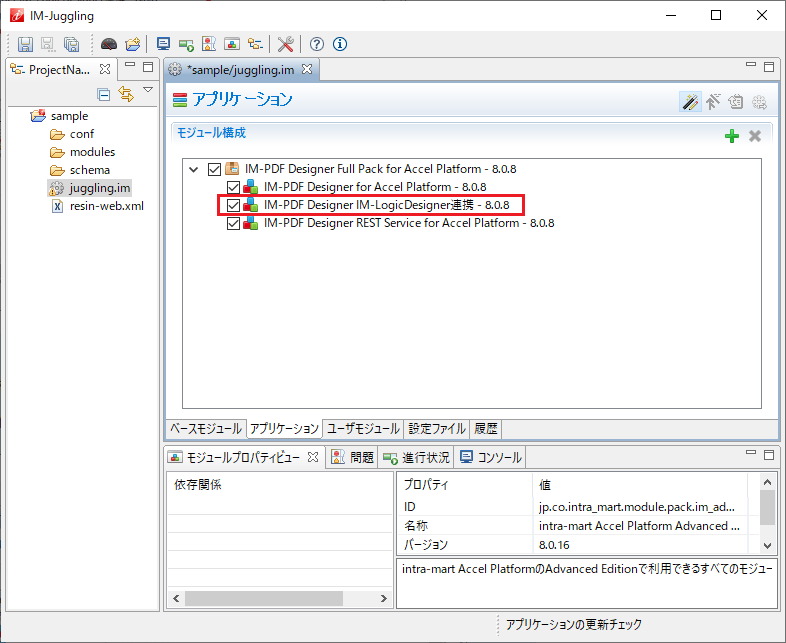786x643 pixels.
Task: Click the magic wand wizard icon
Action: tap(690, 102)
